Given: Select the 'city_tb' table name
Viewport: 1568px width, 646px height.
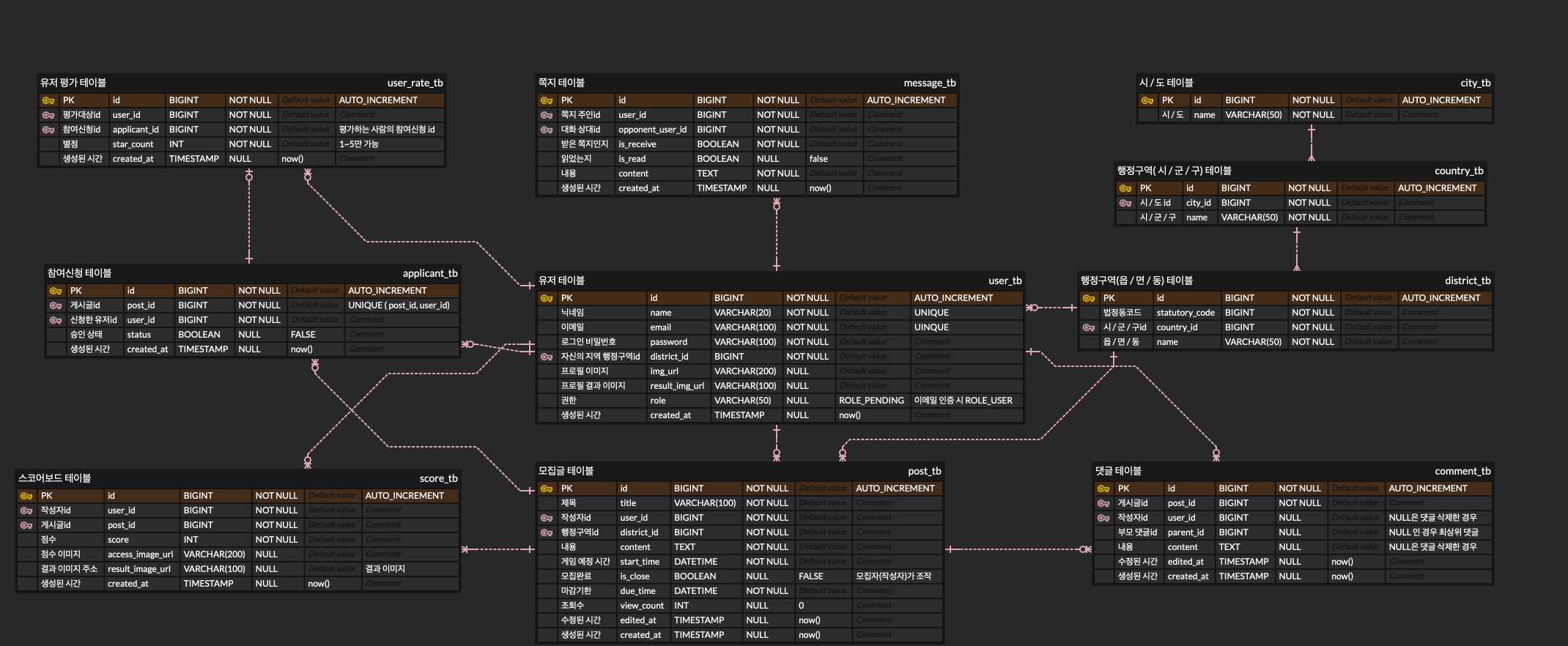Looking at the screenshot, I should (x=1476, y=83).
